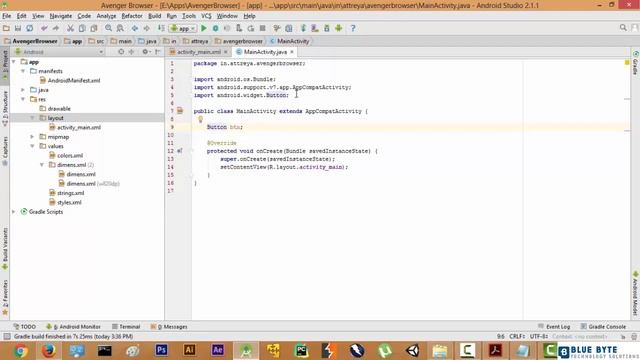Click the avengerbrowser breadcrumb
The width and height of the screenshot is (640, 360).
238,41
